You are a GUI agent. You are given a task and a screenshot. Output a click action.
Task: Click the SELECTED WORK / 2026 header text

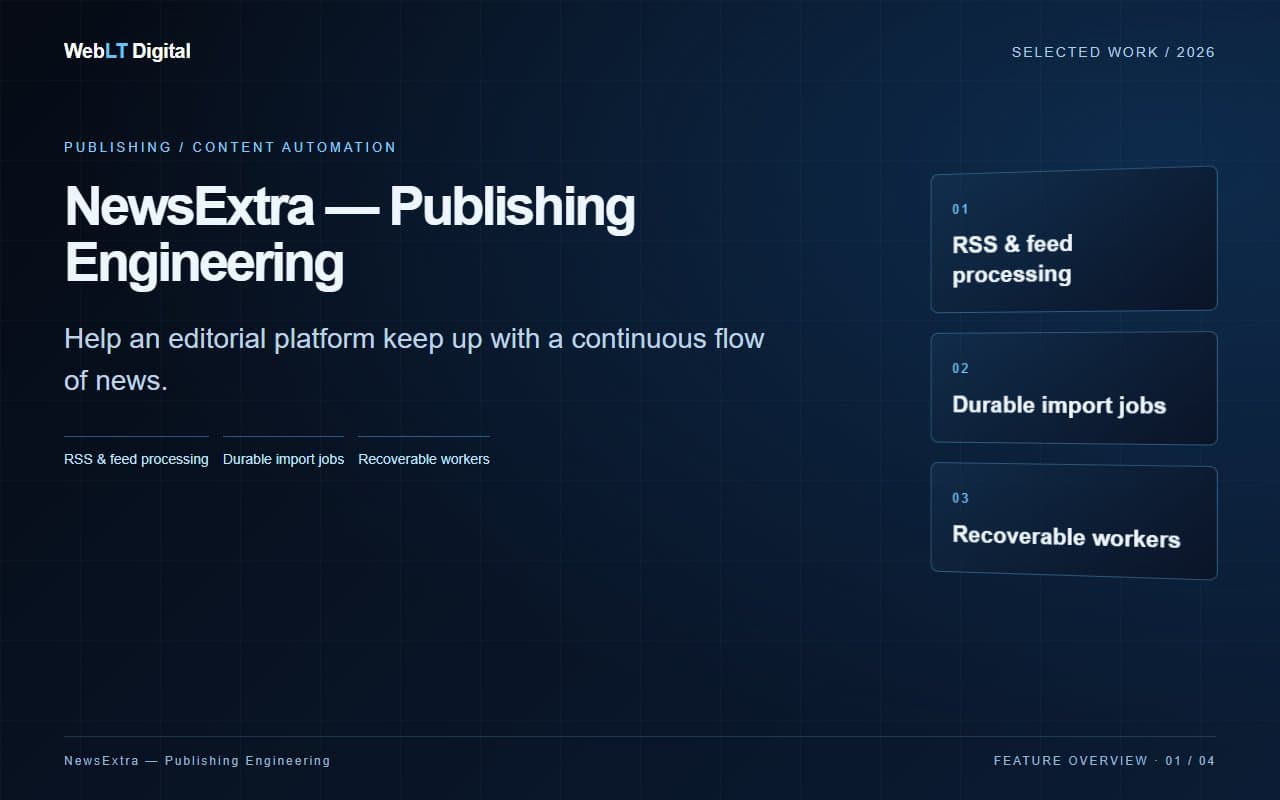(x=1113, y=52)
